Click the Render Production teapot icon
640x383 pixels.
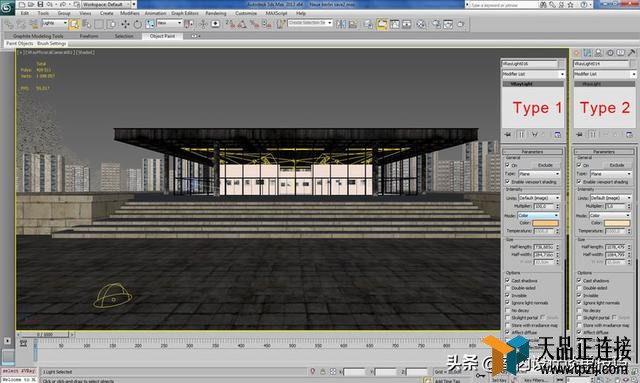(x=460, y=24)
